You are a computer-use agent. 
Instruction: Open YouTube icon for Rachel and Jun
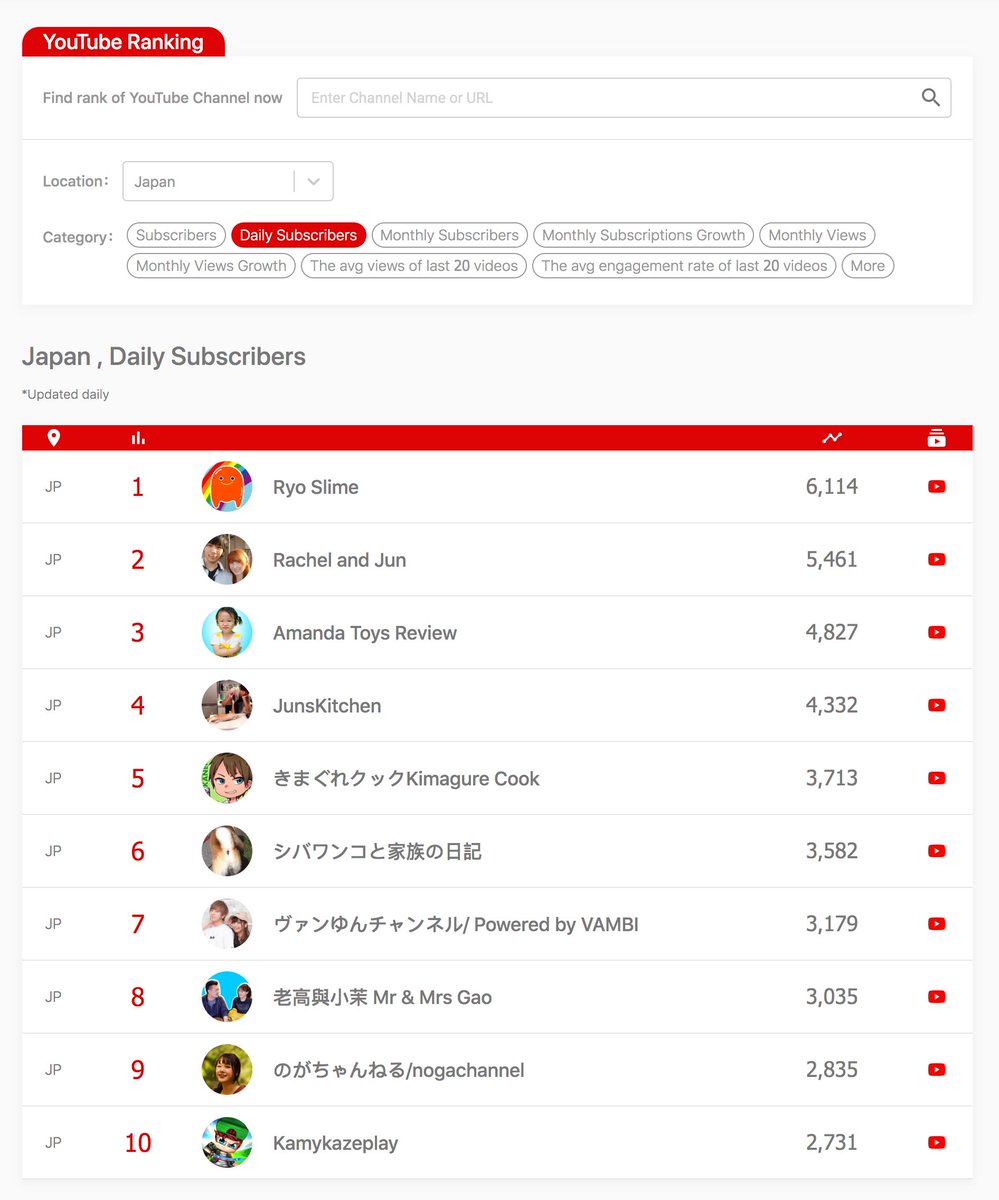[936, 560]
